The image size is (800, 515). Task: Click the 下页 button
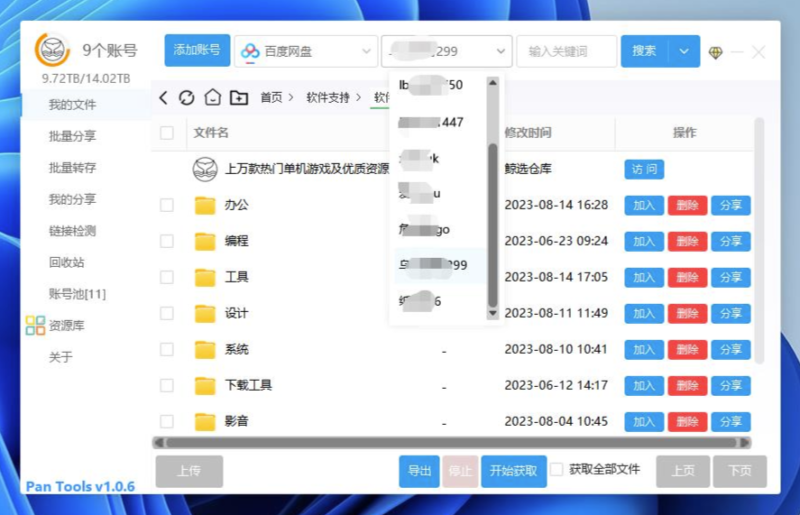(x=740, y=471)
